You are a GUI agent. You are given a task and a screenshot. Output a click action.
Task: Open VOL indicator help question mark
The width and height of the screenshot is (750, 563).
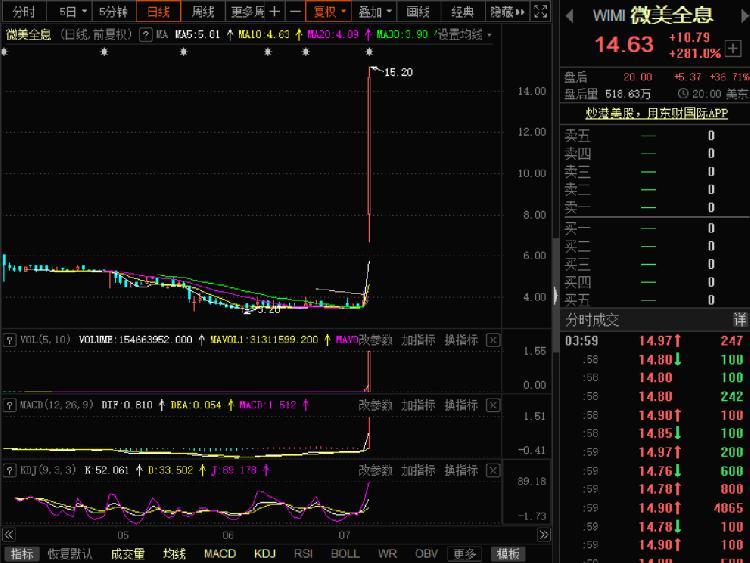click(9, 340)
